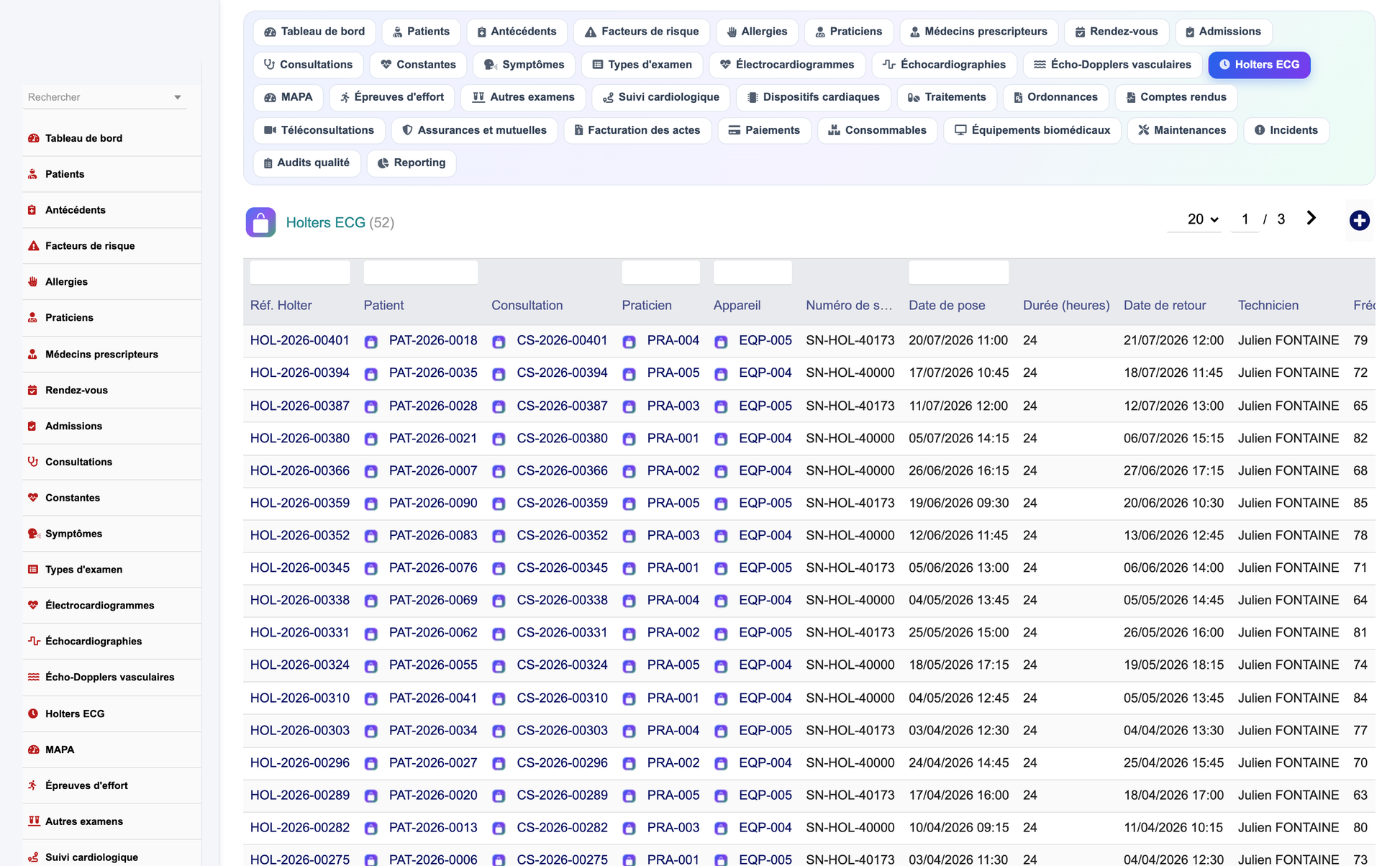The image size is (1400, 866).
Task: Open practitioner link PRA-002 in HOL-2026-00331 row
Action: pyautogui.click(x=673, y=632)
